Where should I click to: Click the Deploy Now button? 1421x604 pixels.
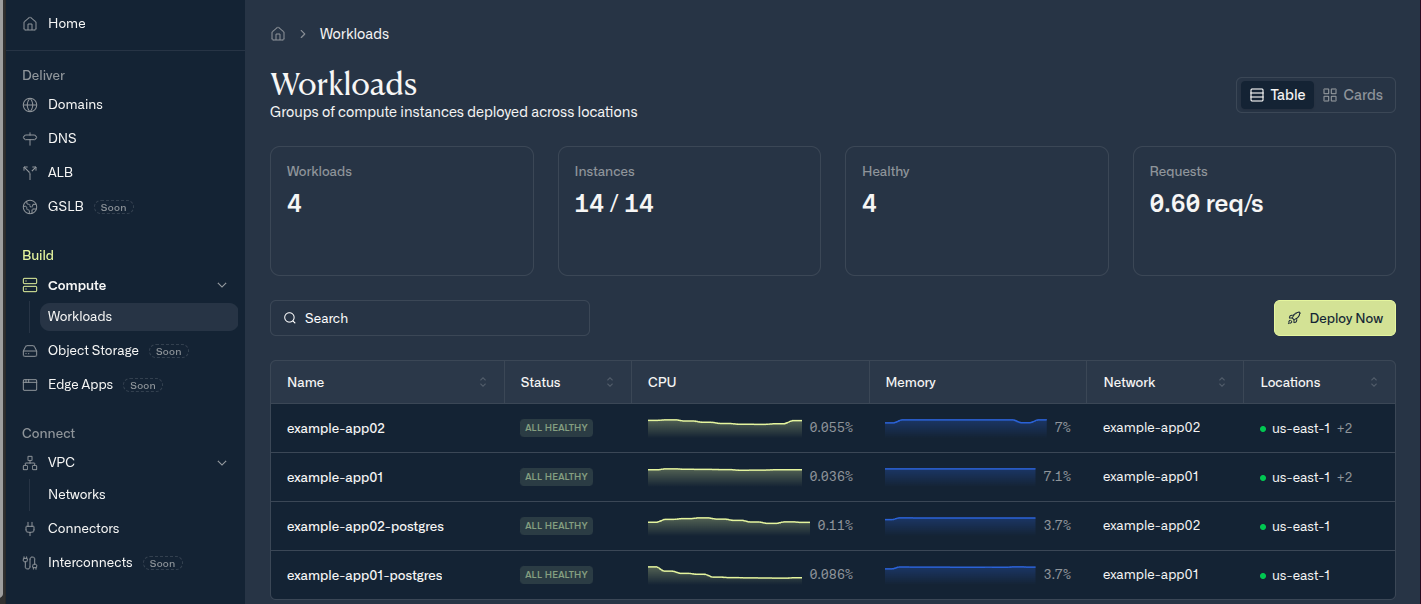click(1334, 318)
